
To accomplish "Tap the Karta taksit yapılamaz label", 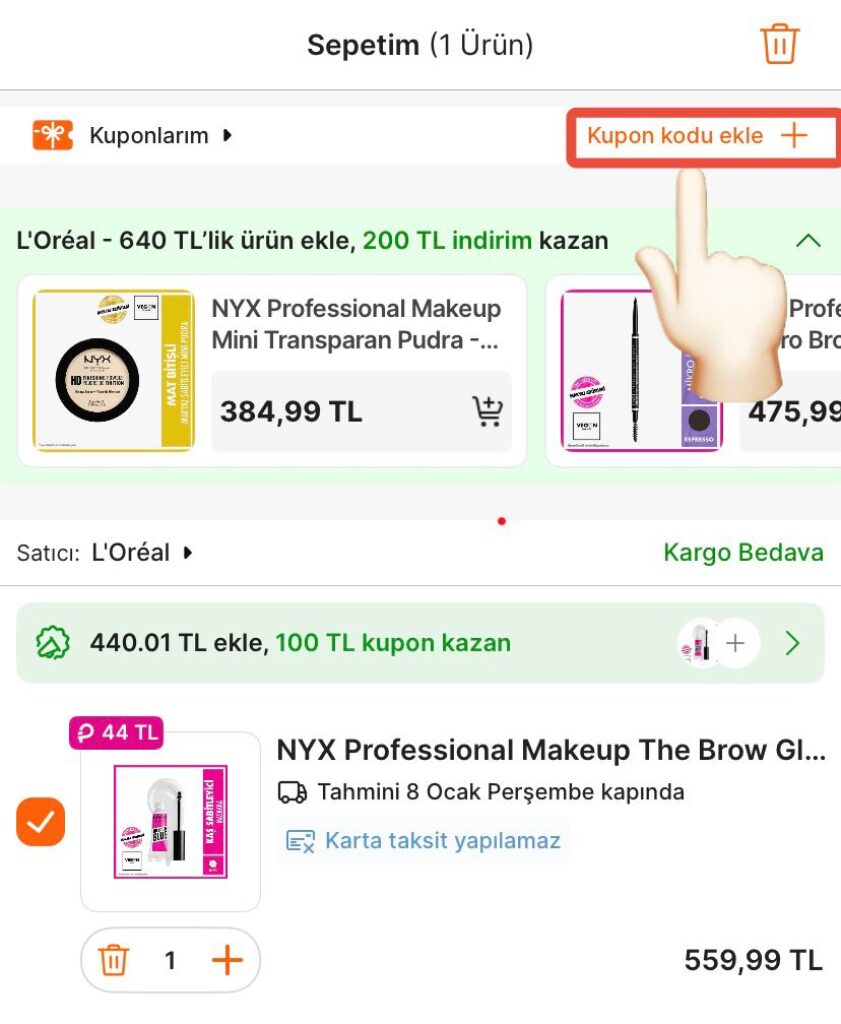I will (442, 841).
